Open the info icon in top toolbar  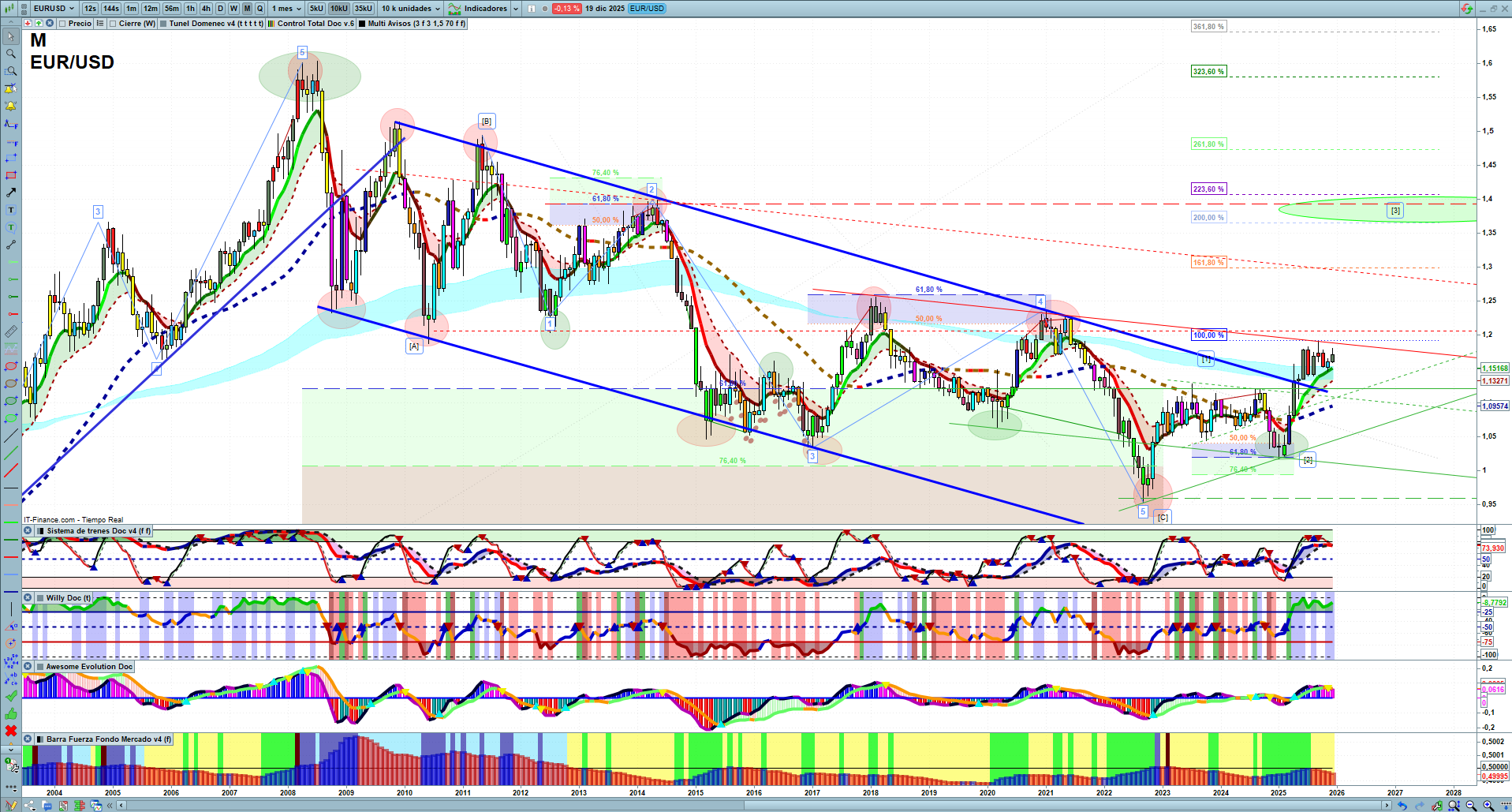coord(531,9)
